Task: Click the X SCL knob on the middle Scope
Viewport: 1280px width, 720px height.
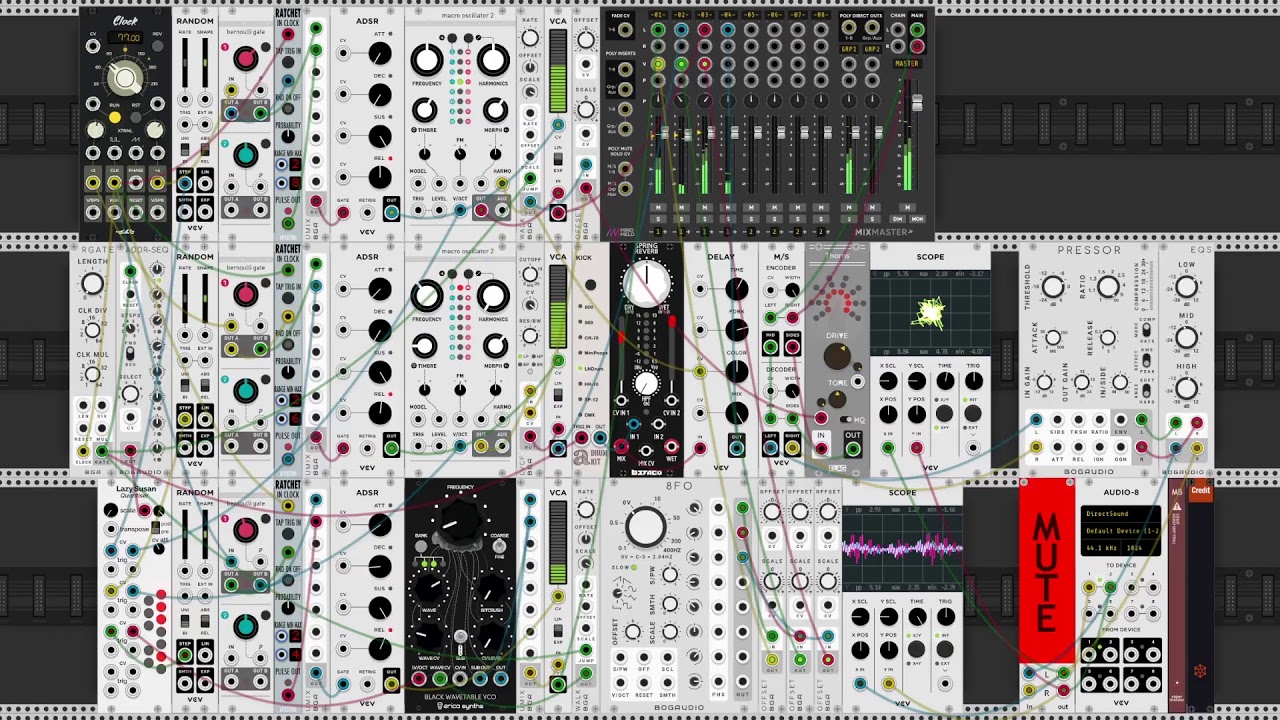Action: (x=888, y=382)
